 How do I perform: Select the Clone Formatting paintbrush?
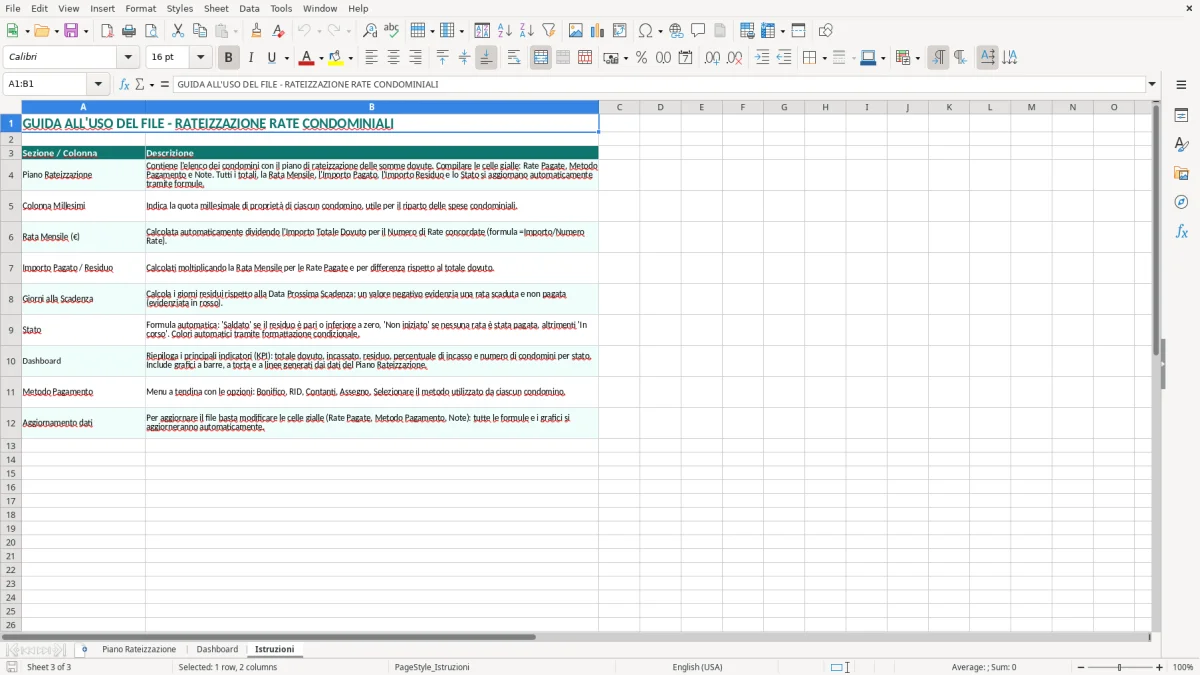[257, 31]
